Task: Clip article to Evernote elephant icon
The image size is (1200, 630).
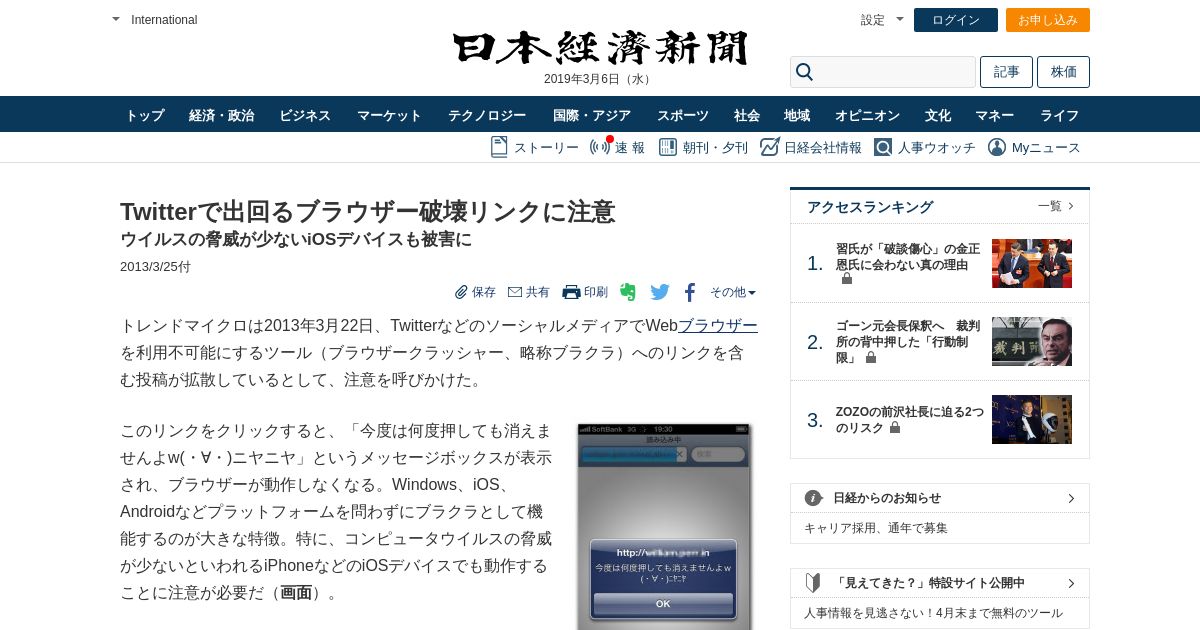Action: point(628,292)
